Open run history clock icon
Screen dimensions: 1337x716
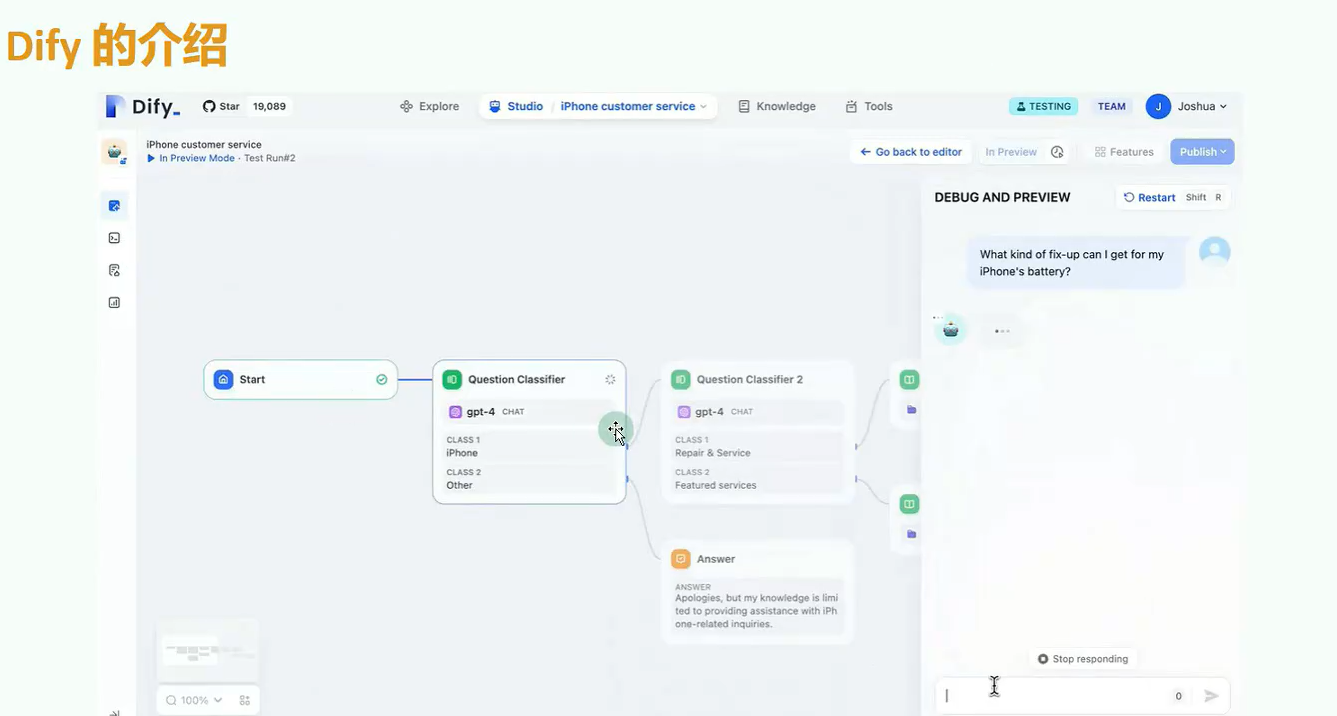[1057, 152]
